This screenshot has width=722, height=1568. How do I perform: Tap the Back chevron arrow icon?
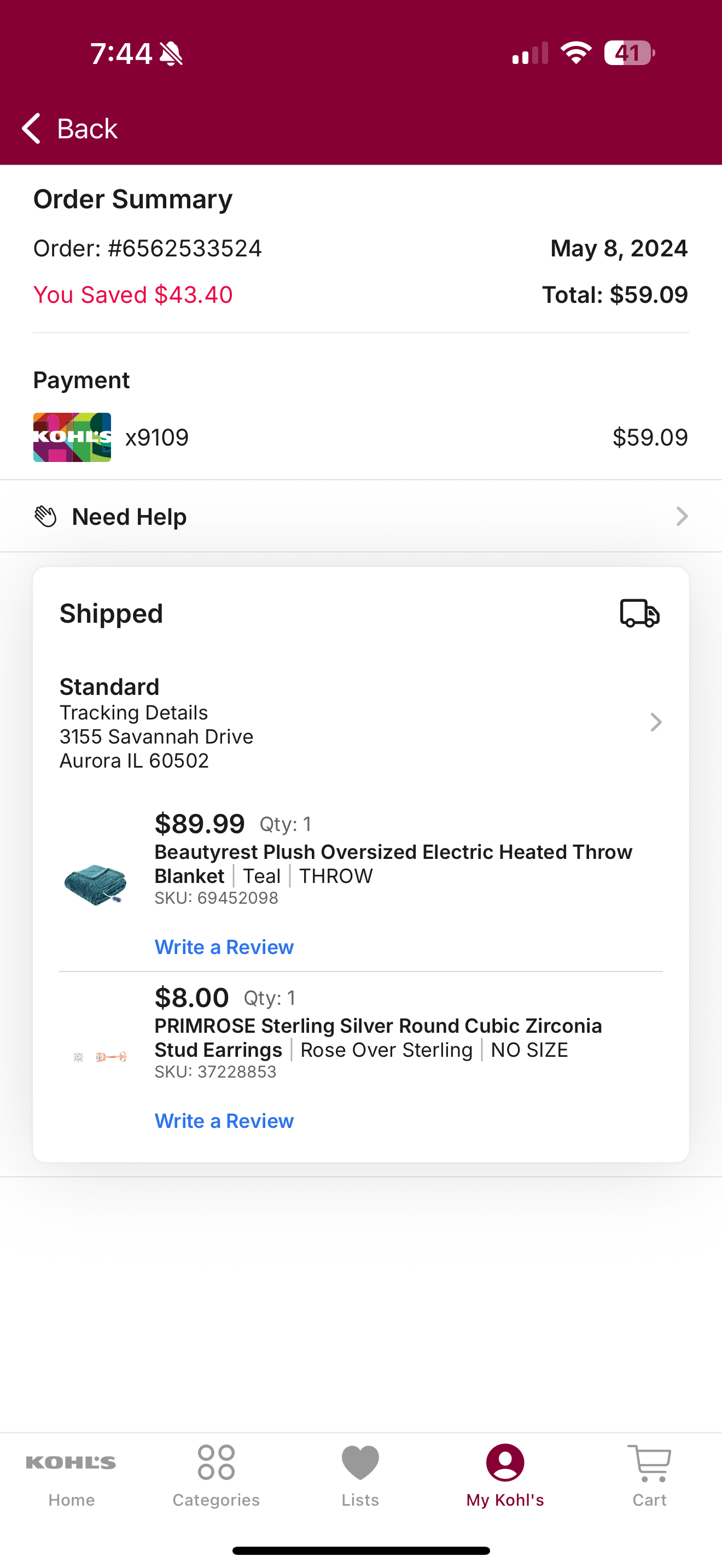click(x=31, y=128)
